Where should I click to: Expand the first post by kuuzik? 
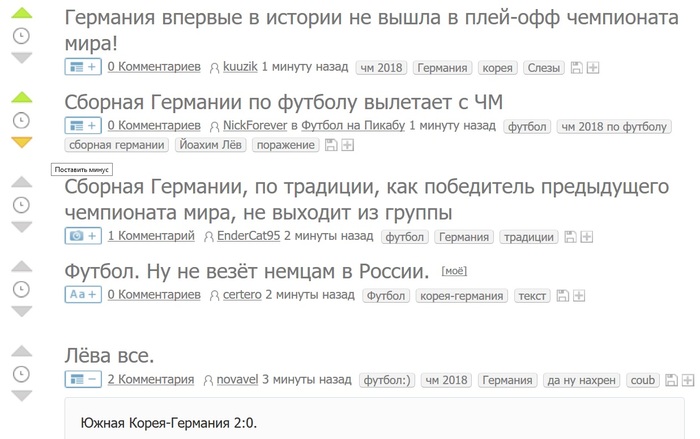[83, 67]
